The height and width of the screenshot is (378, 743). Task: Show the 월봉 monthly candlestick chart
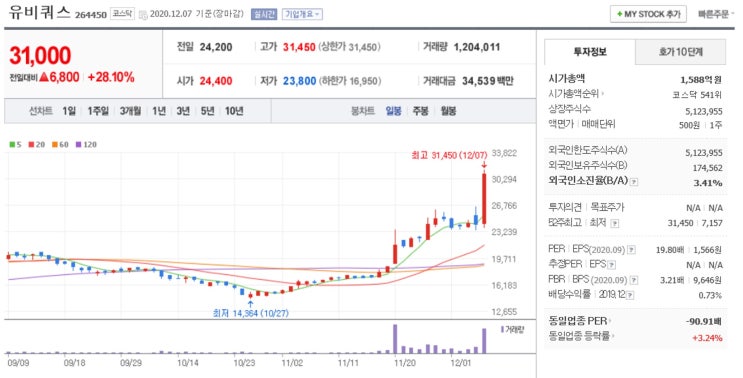tap(448, 111)
